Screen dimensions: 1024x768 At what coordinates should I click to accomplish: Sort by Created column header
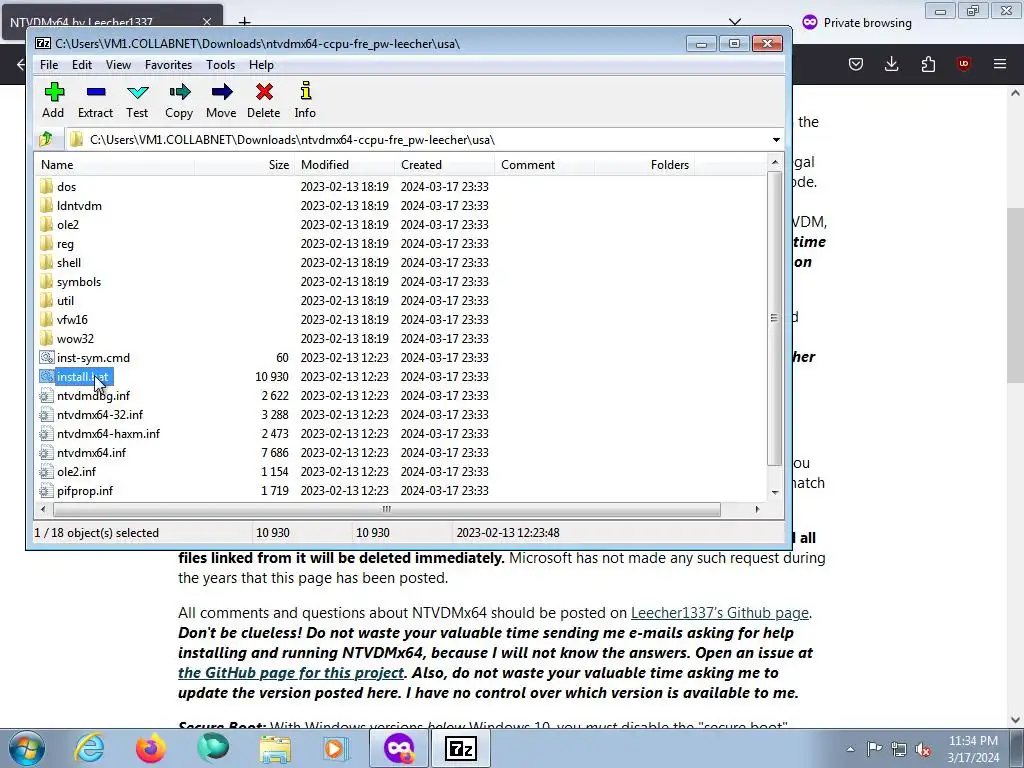445,165
